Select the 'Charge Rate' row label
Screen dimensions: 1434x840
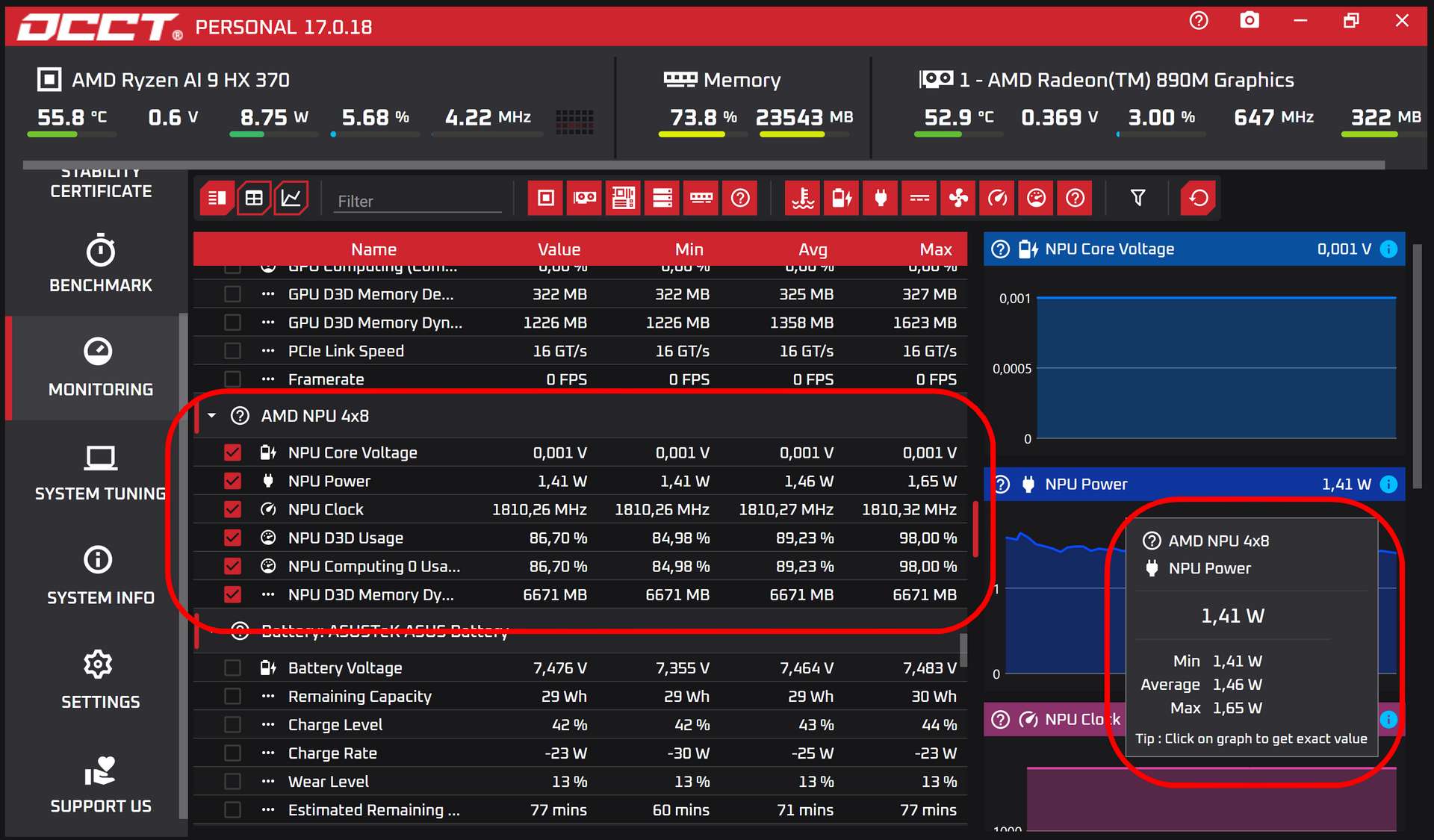click(x=332, y=753)
